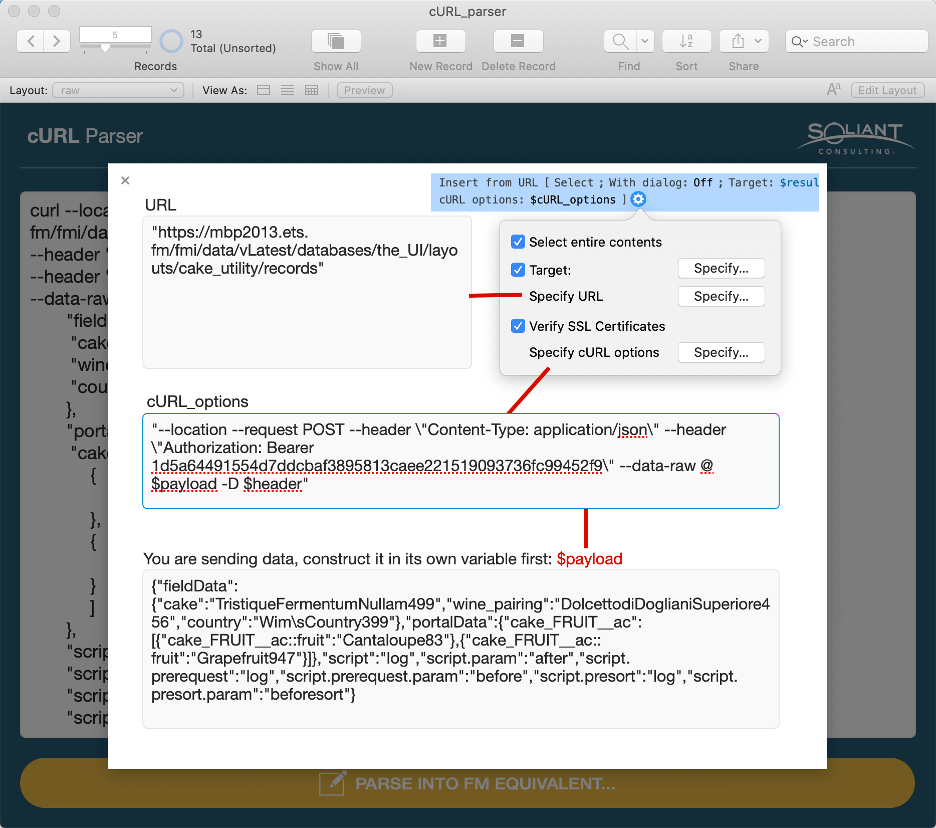Image resolution: width=936 pixels, height=828 pixels.
Task: Close the popover with the X
Action: pos(125,180)
